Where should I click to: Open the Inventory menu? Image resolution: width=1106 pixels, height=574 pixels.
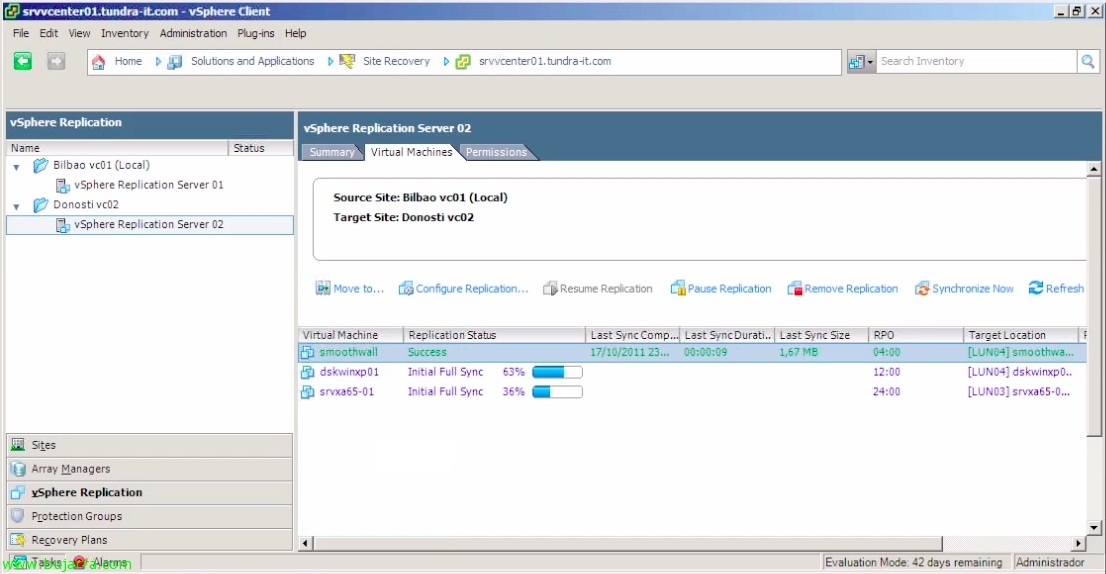tap(125, 33)
